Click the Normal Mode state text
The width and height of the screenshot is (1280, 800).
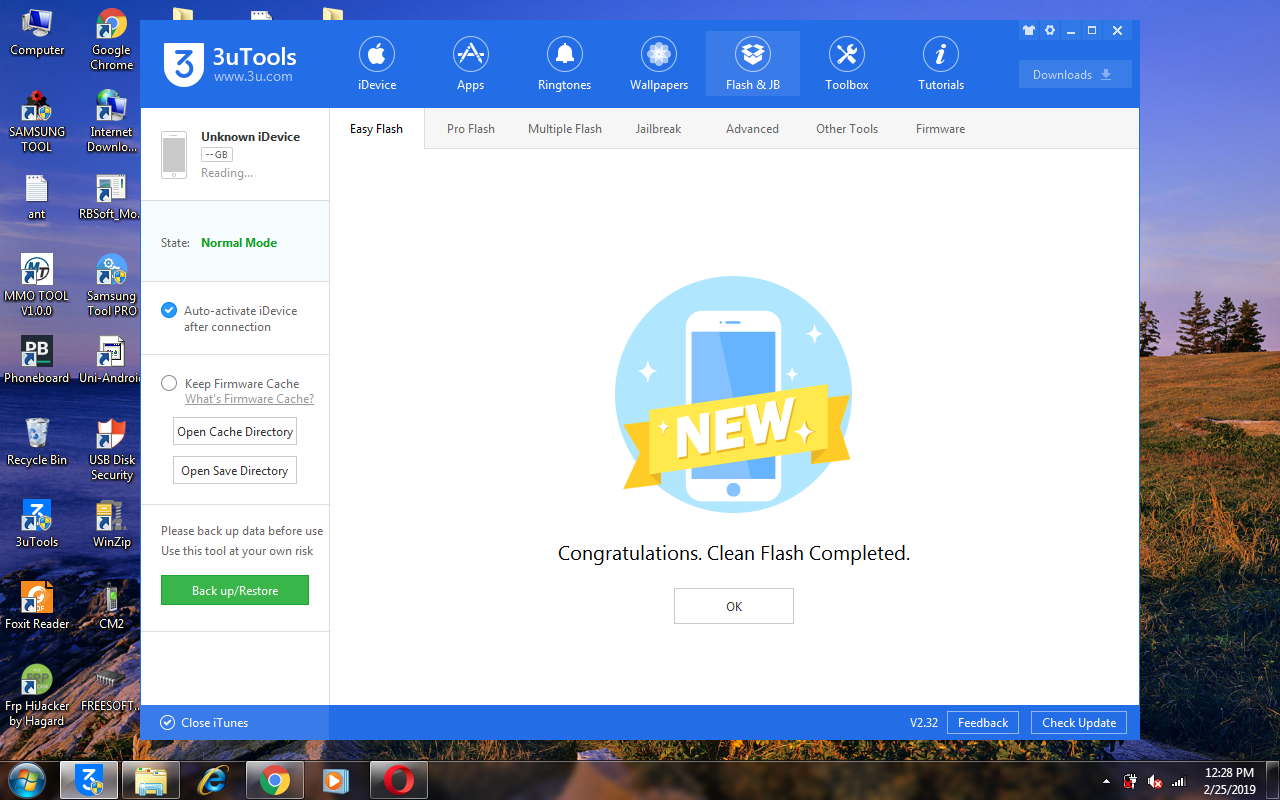(239, 243)
